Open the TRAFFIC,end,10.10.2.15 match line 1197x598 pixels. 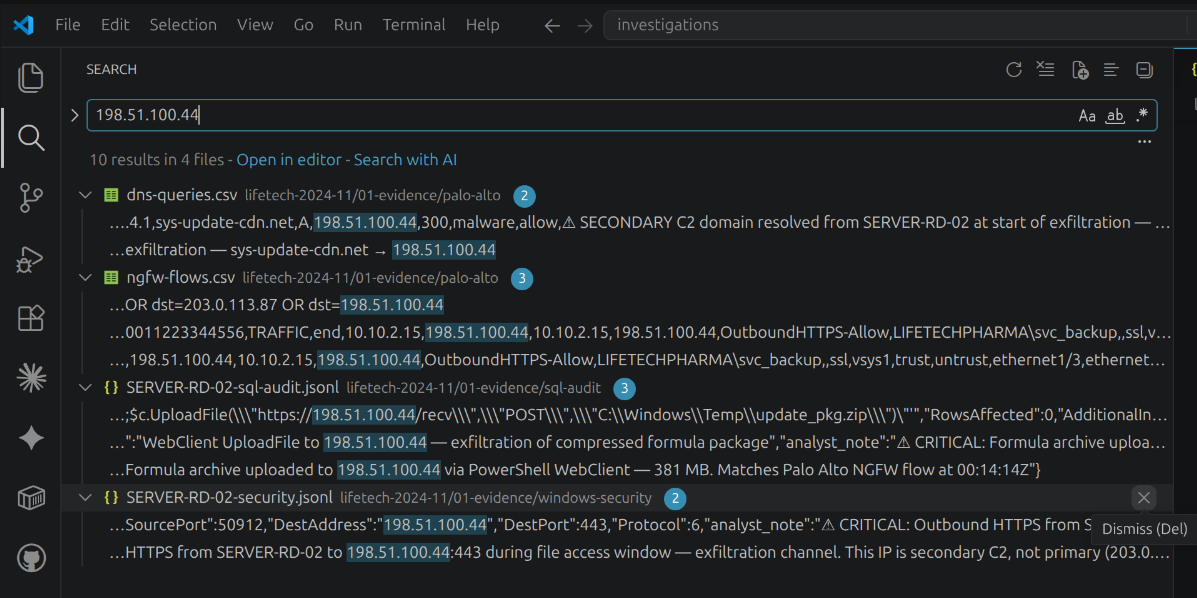tap(617, 333)
